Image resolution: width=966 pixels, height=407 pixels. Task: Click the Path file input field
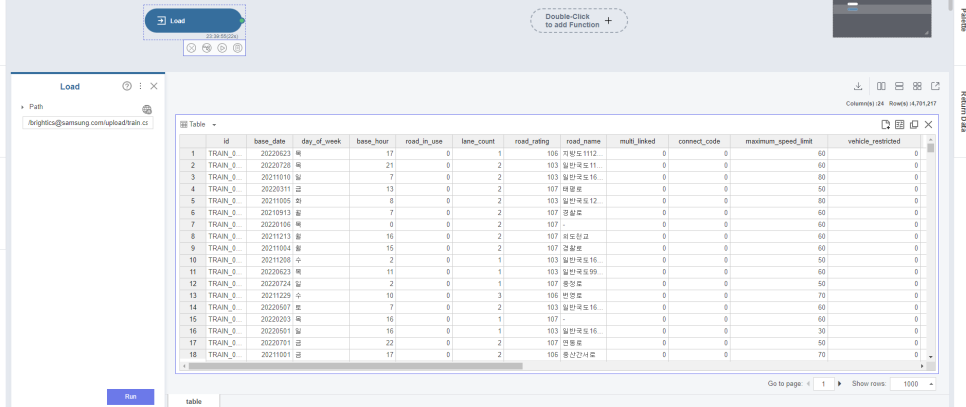pos(88,123)
